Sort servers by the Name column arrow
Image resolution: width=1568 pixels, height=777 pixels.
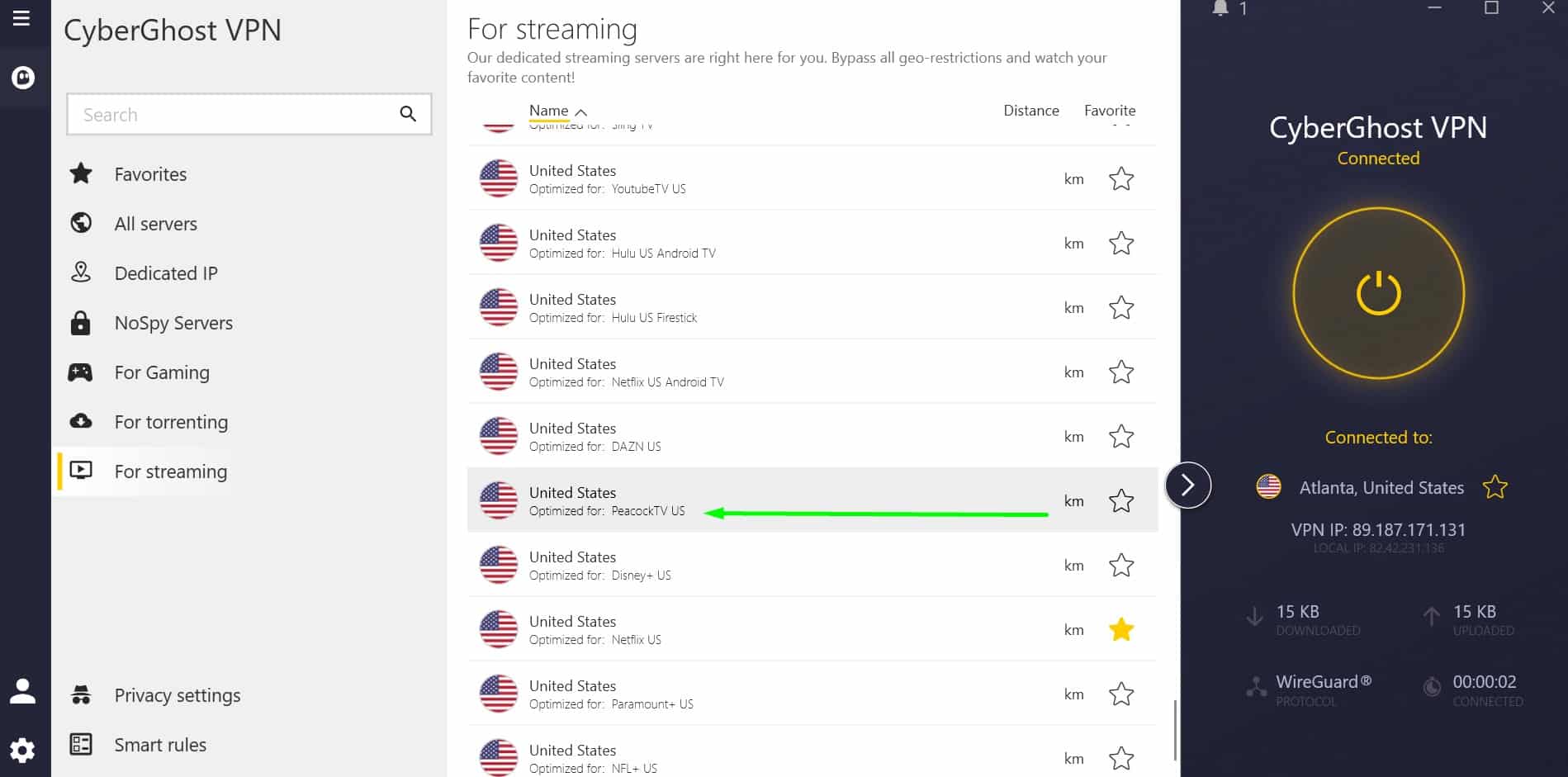tap(580, 111)
